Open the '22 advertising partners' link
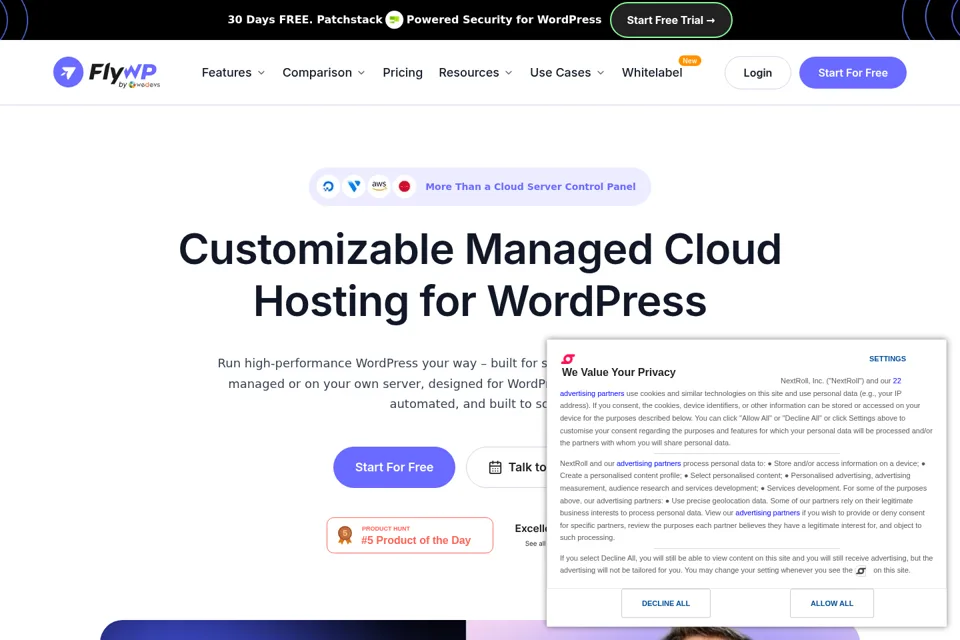The width and height of the screenshot is (960, 640). (591, 393)
